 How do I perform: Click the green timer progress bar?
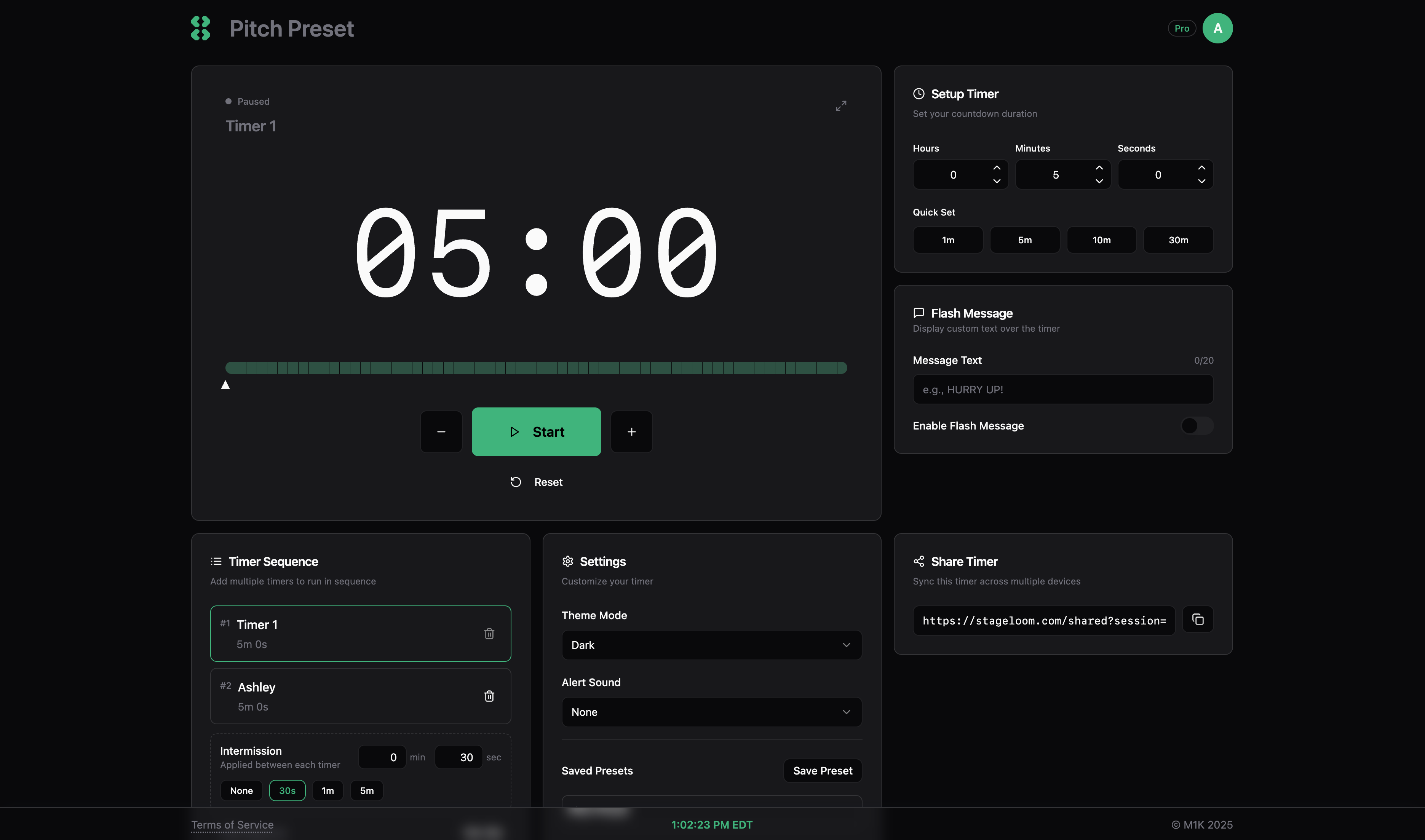[536, 368]
